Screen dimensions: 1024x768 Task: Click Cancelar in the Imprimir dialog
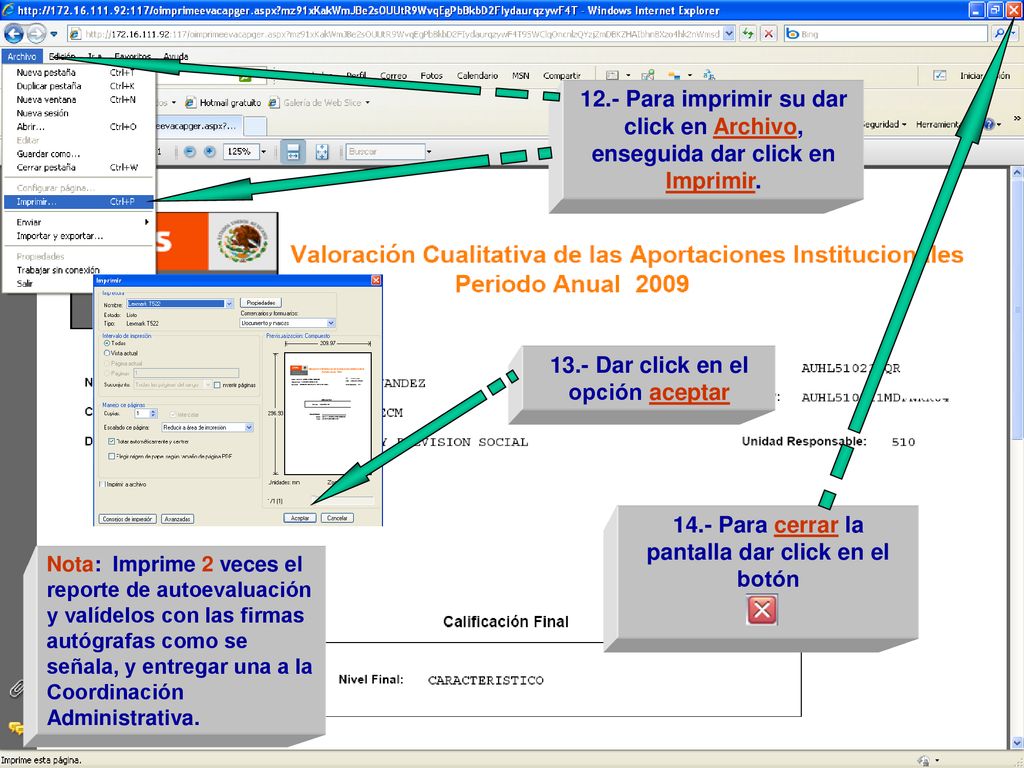point(337,518)
